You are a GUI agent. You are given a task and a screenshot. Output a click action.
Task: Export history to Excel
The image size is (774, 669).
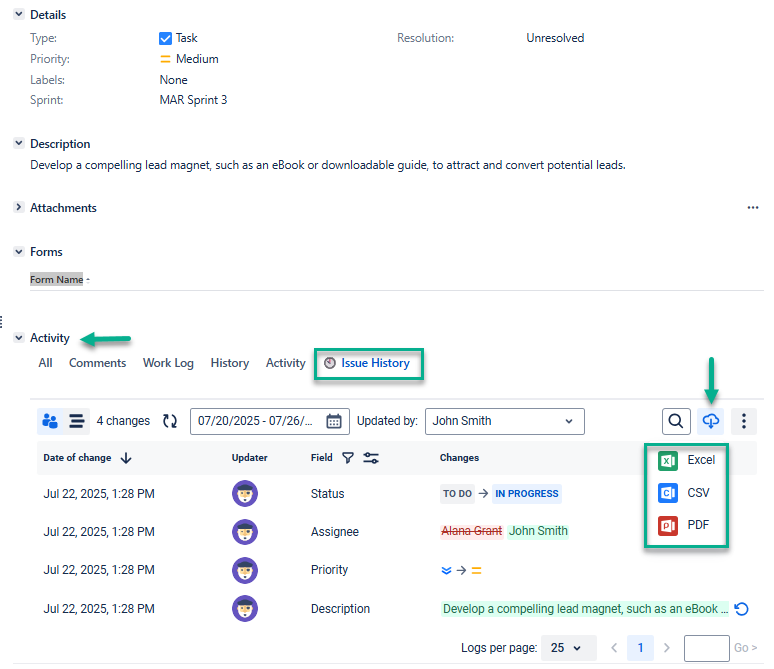click(687, 460)
